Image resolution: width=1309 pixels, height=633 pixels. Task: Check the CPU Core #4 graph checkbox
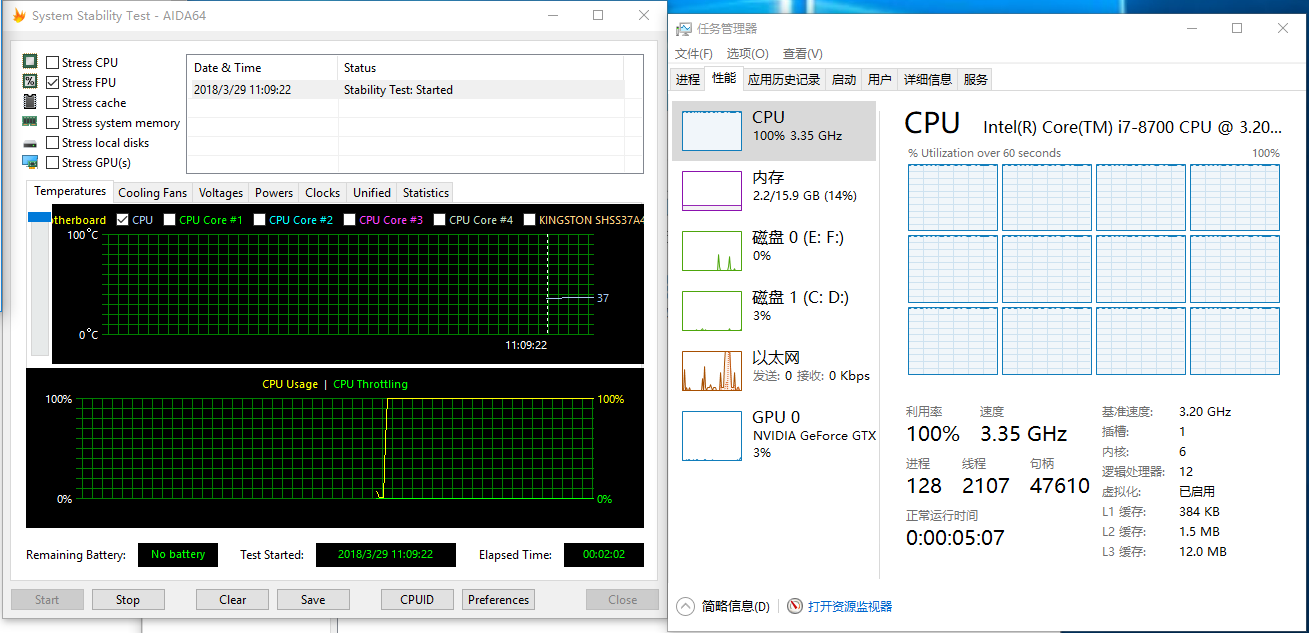coord(440,219)
